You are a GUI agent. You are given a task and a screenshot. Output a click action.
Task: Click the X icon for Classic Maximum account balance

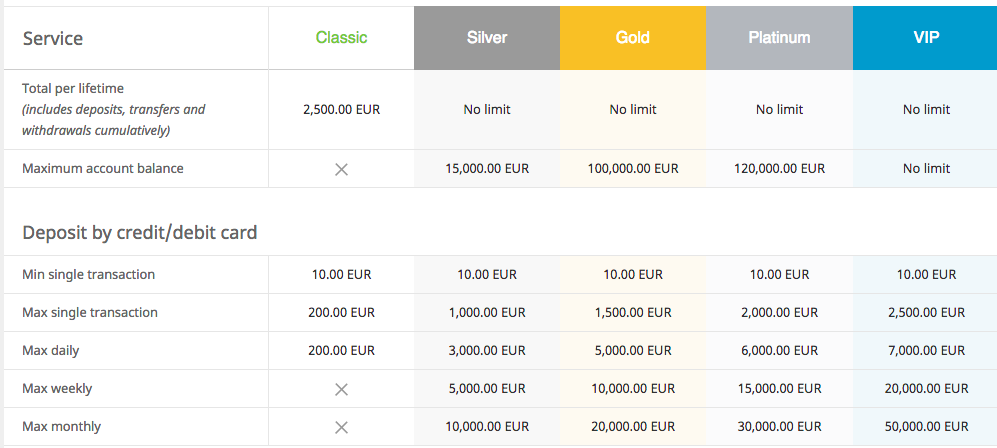pos(341,170)
